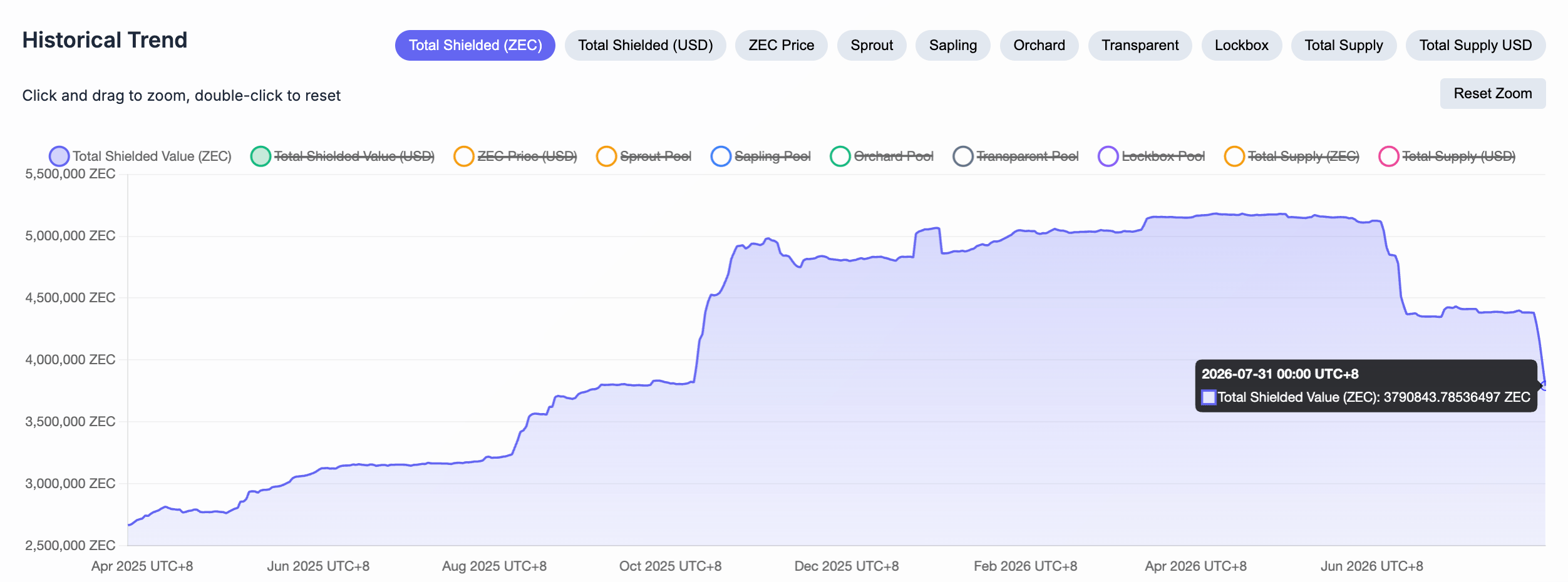Click the orange ZEC Price (USD) legend circle
The height and width of the screenshot is (582, 1568).
(464, 156)
